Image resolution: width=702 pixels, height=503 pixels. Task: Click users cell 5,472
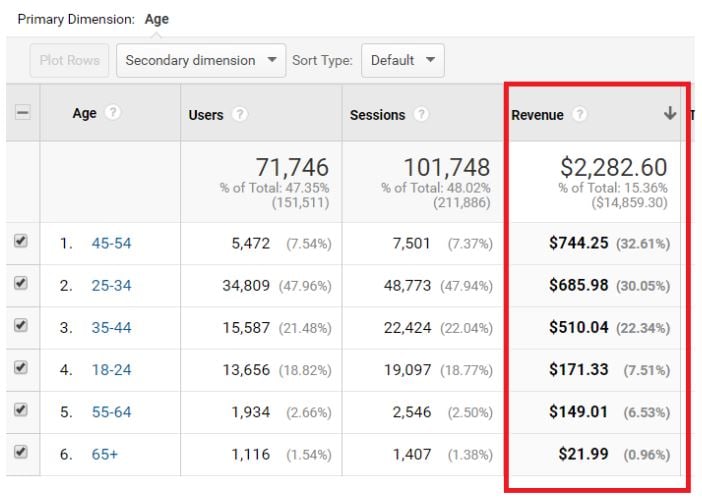[x=251, y=243]
